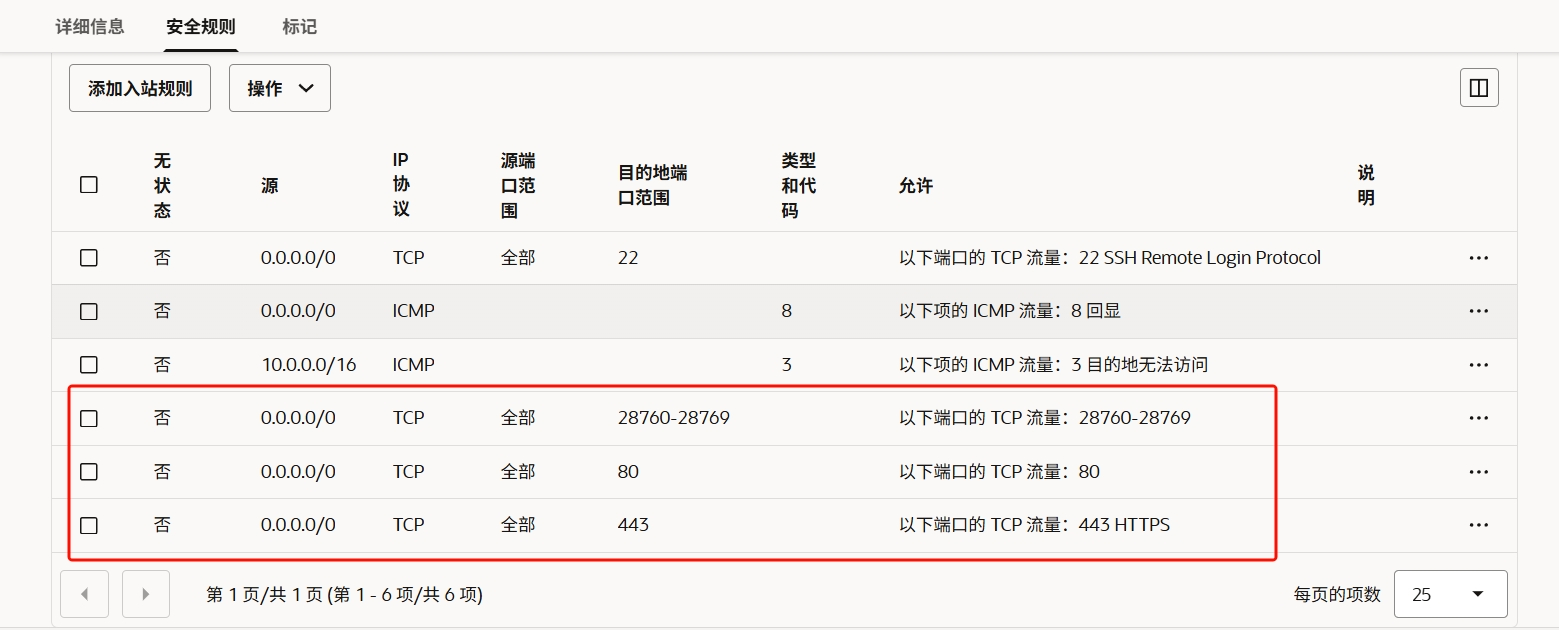The image size is (1559, 630).
Task: Open the column layout settings icon
Action: [x=1479, y=88]
